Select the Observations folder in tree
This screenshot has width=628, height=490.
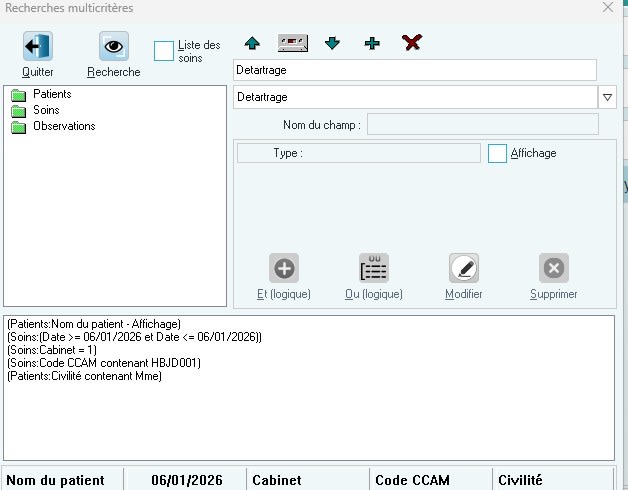[x=64, y=126]
